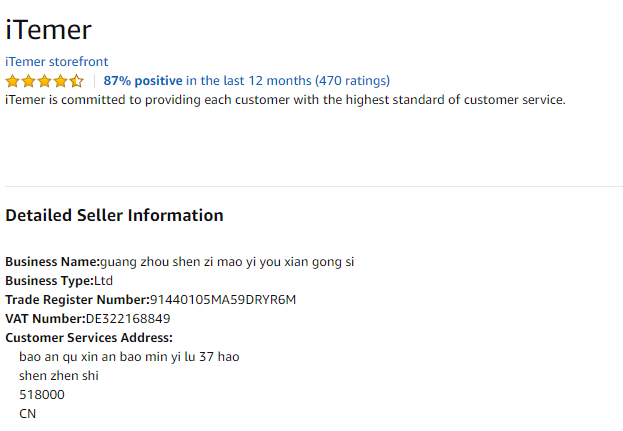The image size is (623, 431).
Task: Click the second rating star
Action: tap(29, 81)
